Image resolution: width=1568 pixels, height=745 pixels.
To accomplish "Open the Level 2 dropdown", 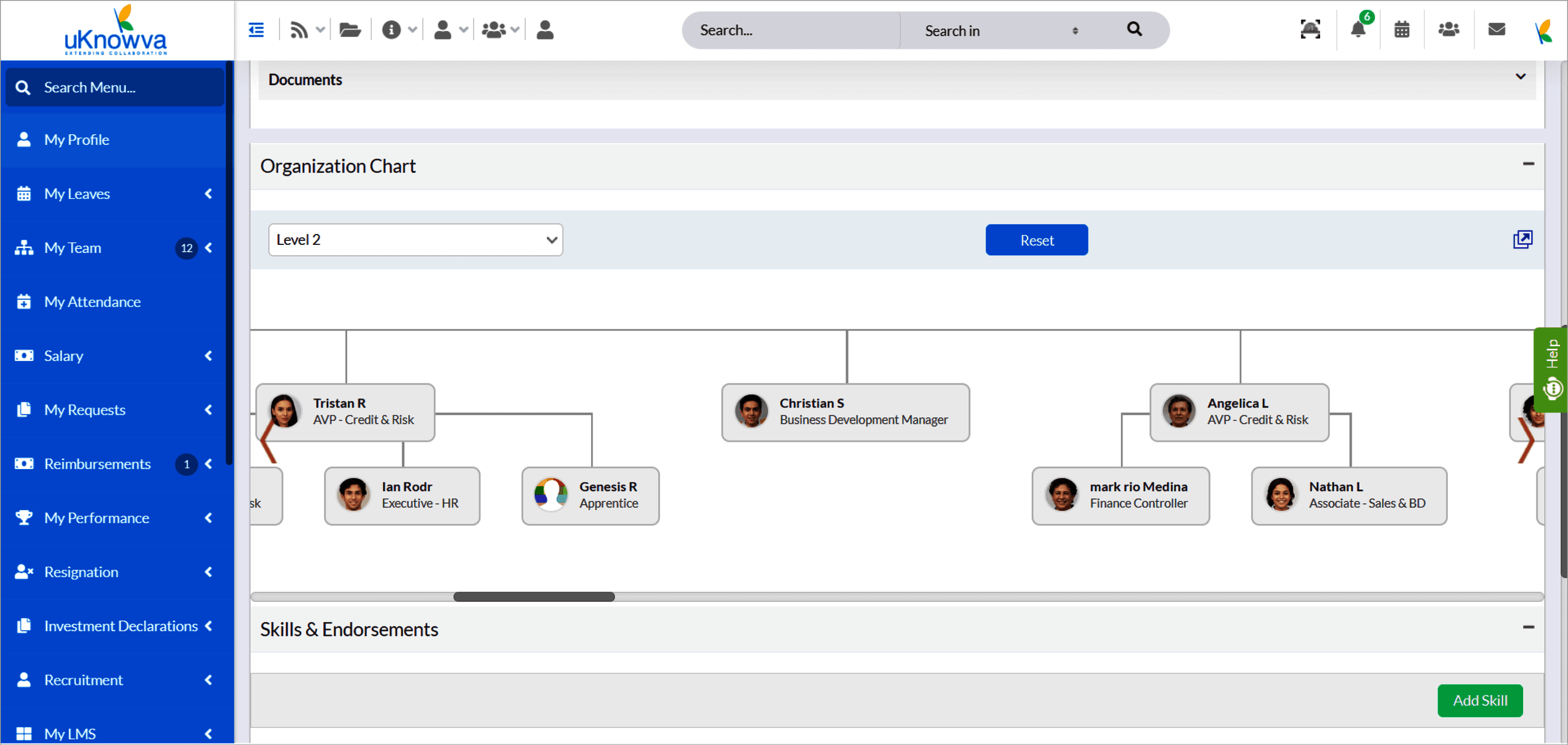I will click(x=415, y=240).
